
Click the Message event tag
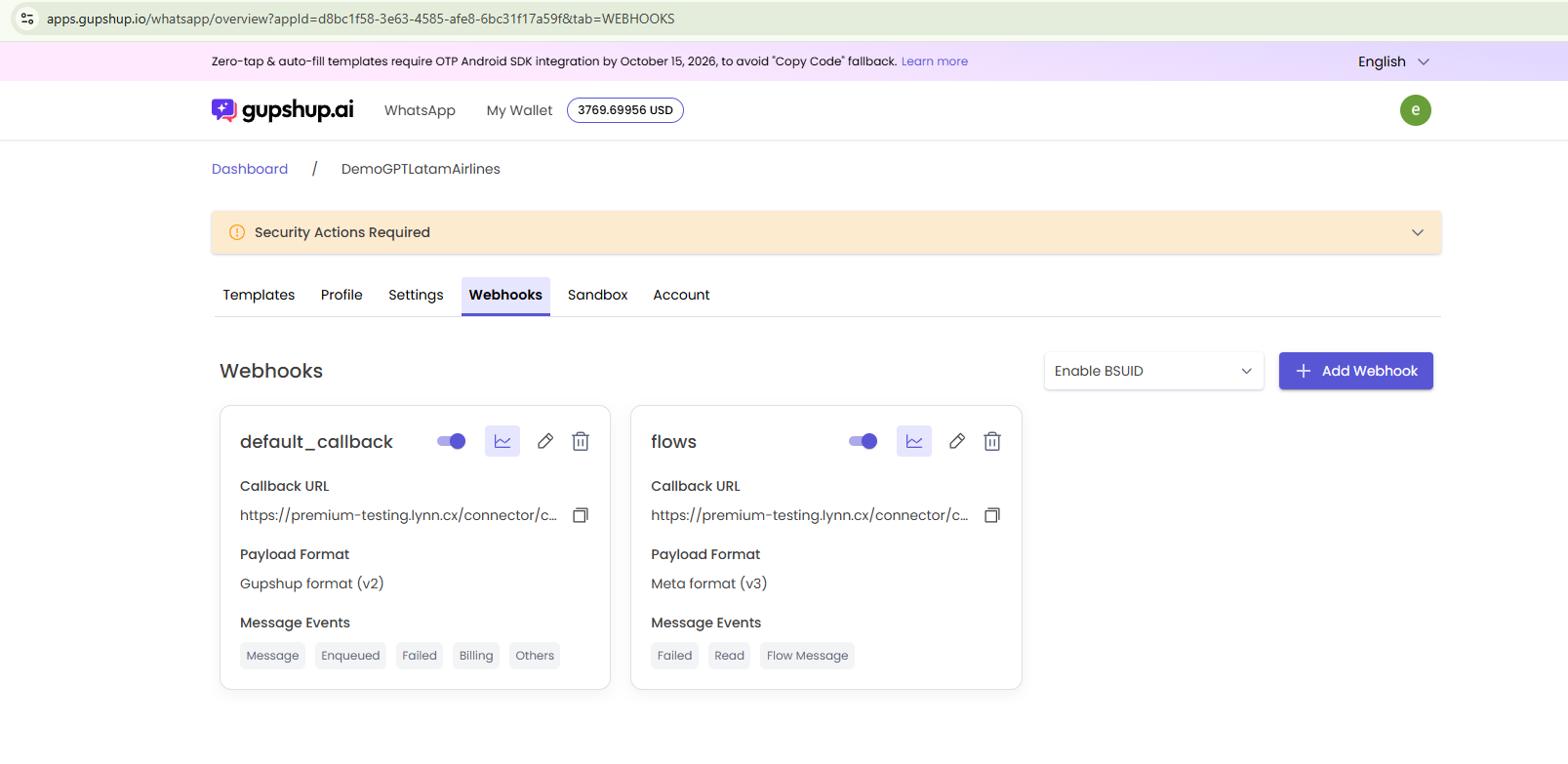point(273,656)
